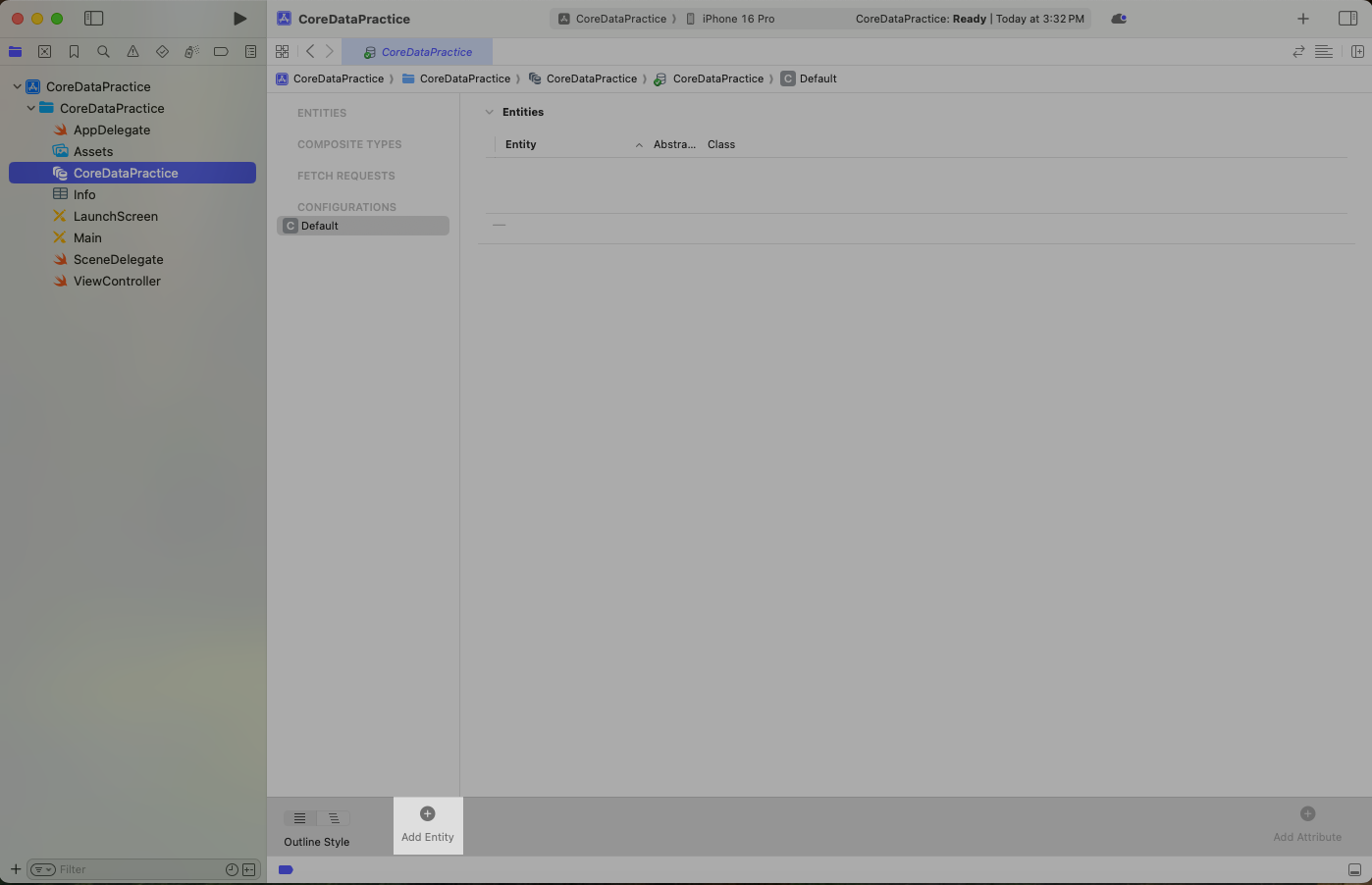Screen dimensions: 1372x885
Task: Switch Outline Style to flat list
Action: 300,818
